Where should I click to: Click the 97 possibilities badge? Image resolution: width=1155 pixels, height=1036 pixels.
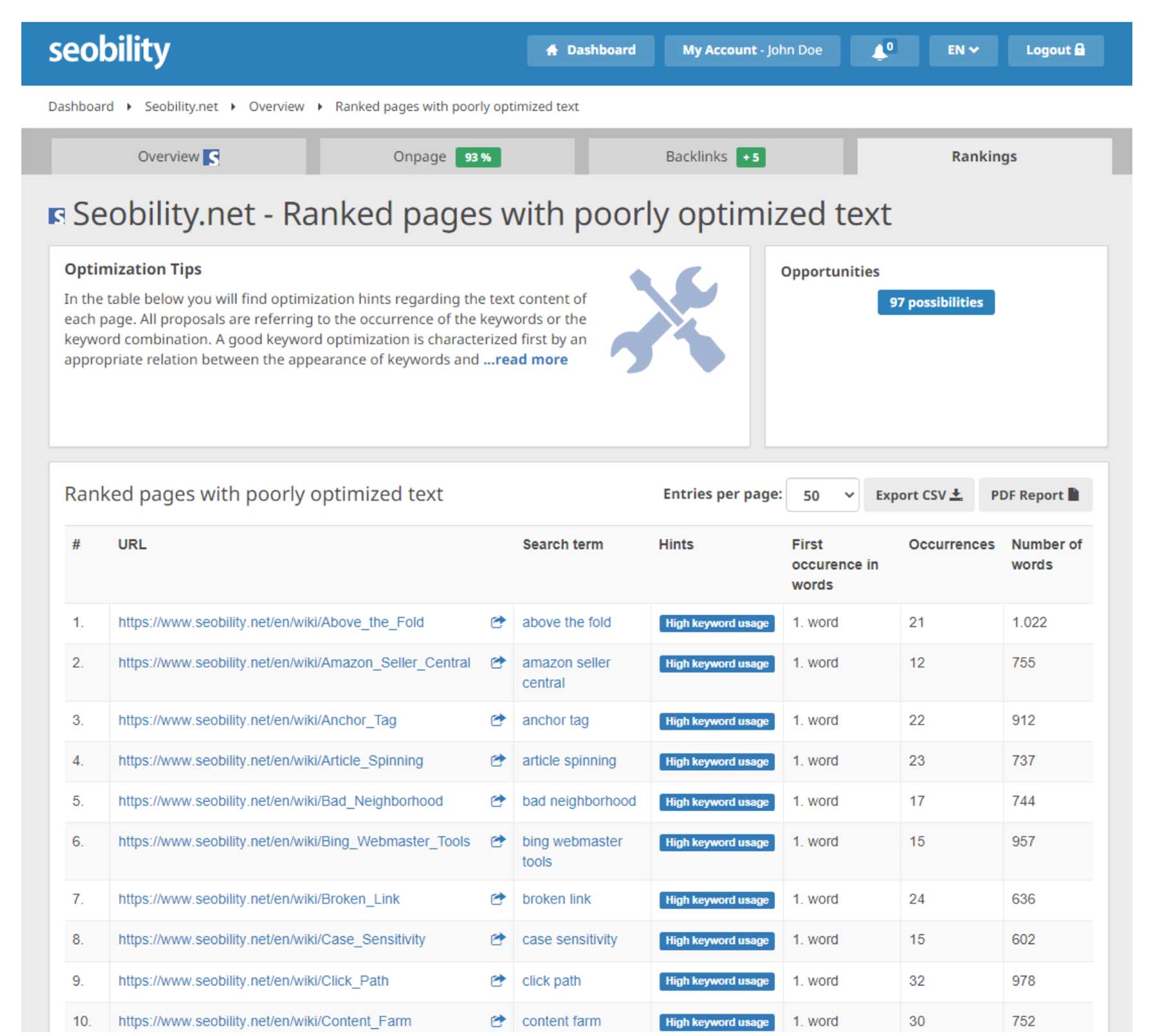(936, 302)
